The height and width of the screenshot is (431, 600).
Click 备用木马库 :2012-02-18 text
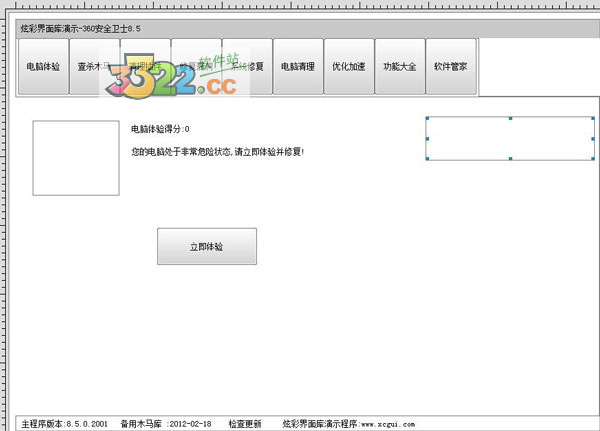pos(166,424)
